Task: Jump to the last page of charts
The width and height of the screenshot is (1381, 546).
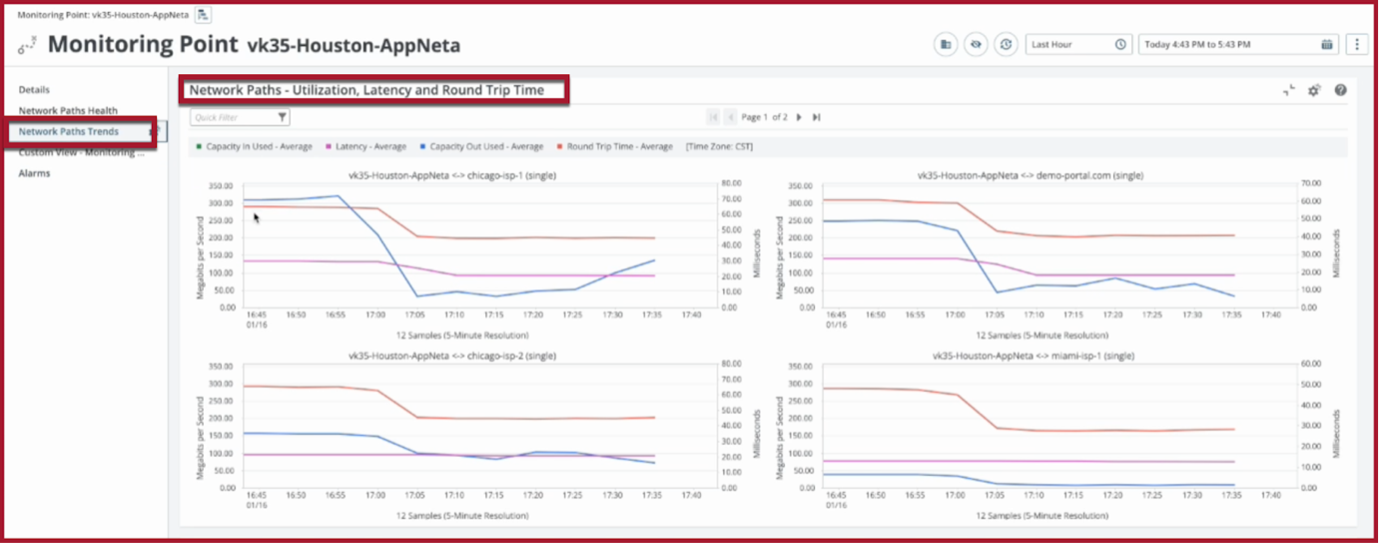Action: [x=817, y=117]
